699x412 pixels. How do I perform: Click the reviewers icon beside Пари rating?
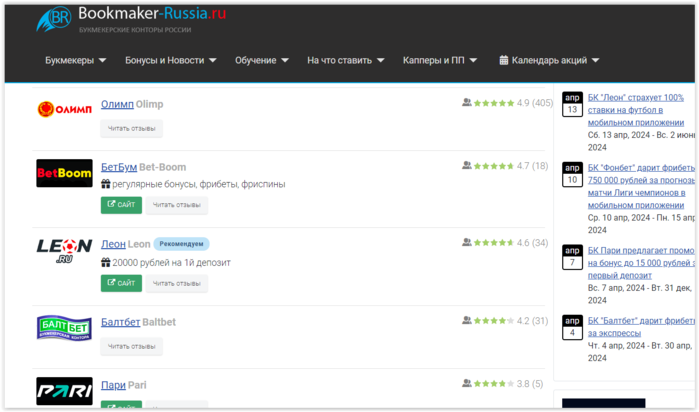pyautogui.click(x=467, y=383)
